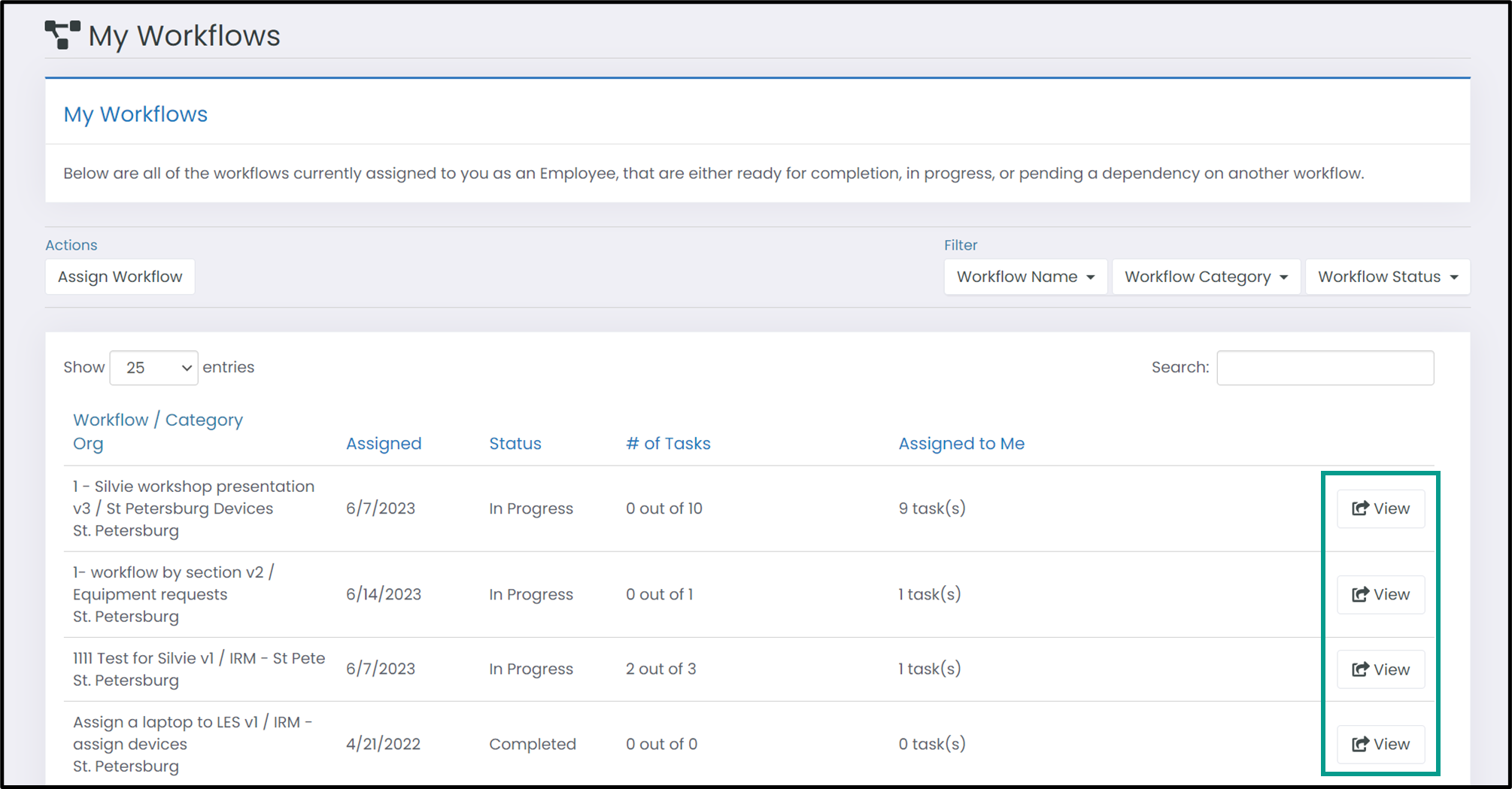Open the Show entries count dropdown
The image size is (1512, 789).
154,368
